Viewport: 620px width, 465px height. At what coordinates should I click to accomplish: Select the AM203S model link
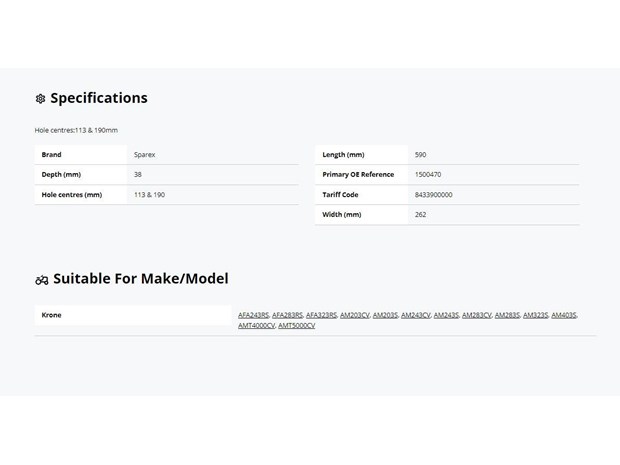pos(385,315)
